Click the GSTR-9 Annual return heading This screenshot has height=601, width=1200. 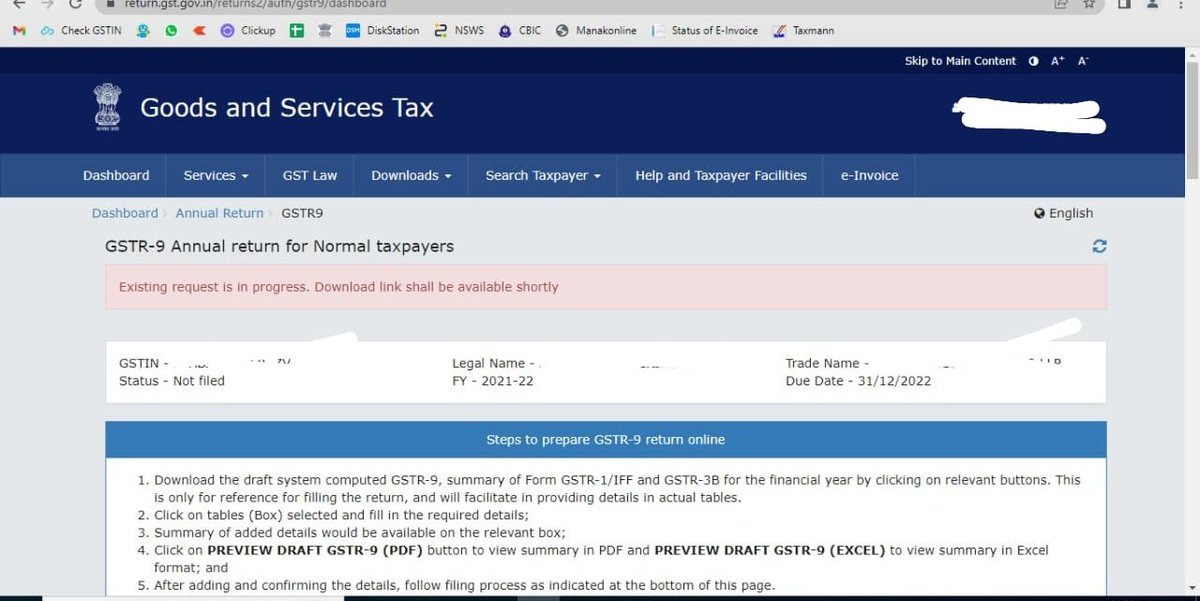(x=279, y=246)
